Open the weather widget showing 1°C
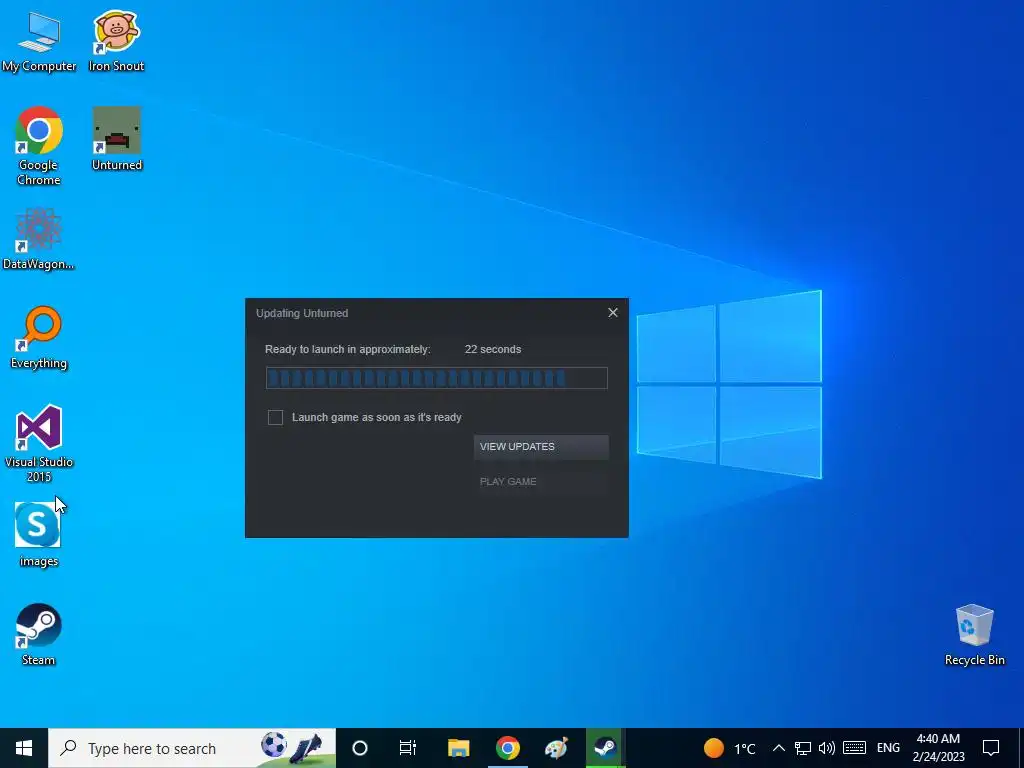Viewport: 1024px width, 768px height. pos(729,748)
